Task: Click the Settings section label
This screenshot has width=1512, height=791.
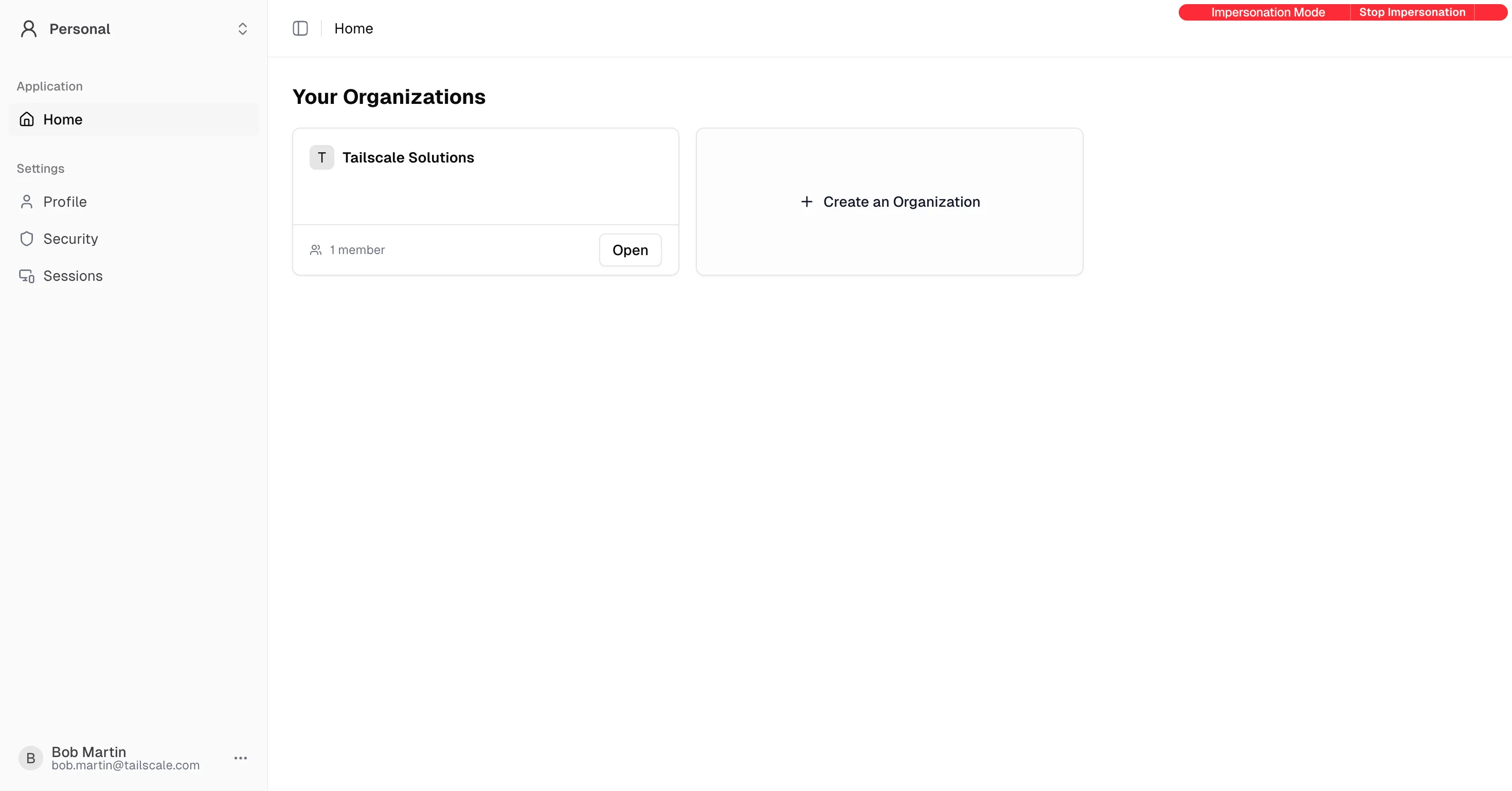Action: (41, 168)
